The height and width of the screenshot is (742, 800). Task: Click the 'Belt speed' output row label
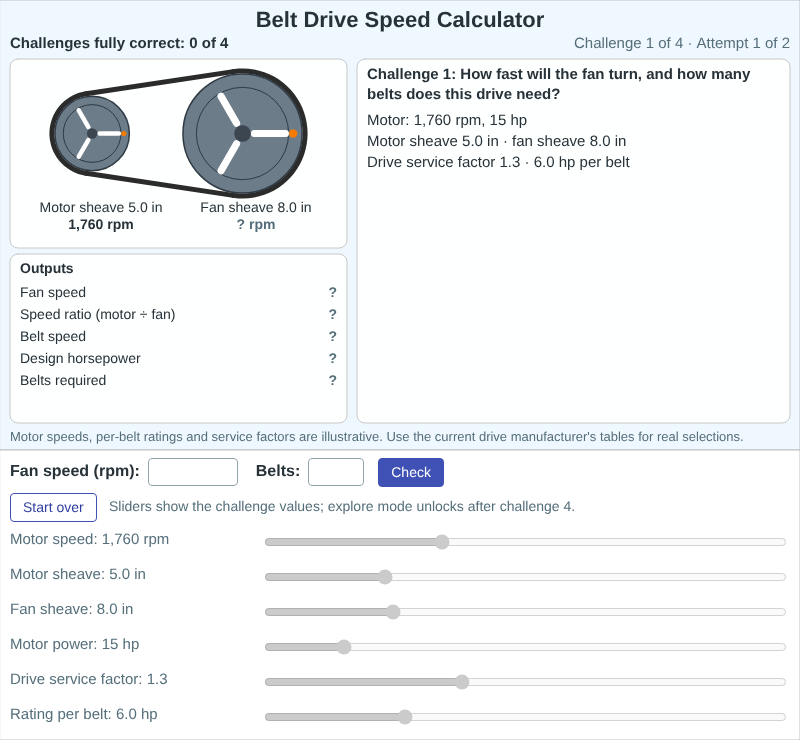point(53,336)
